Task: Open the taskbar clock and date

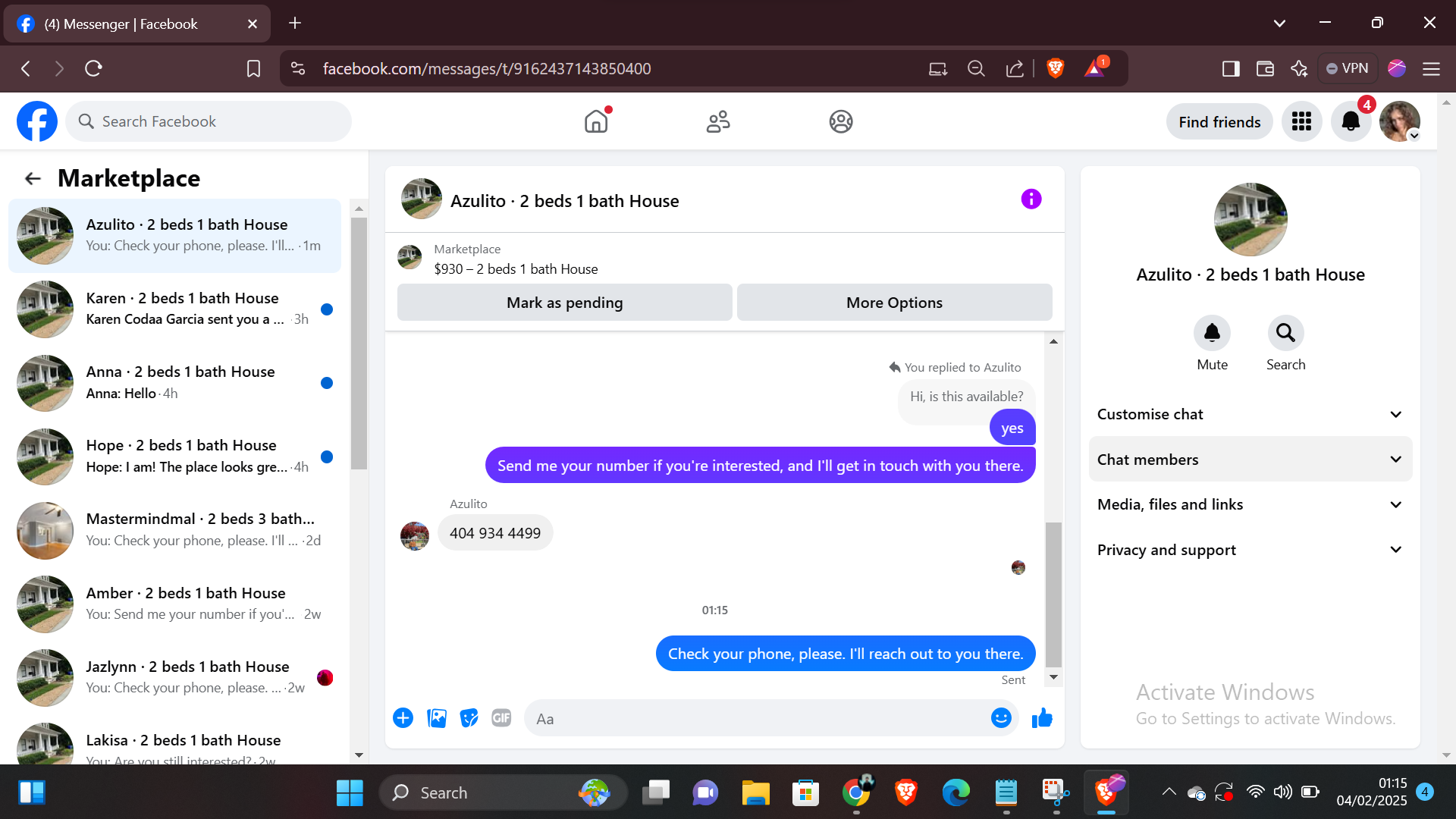Action: [x=1372, y=792]
